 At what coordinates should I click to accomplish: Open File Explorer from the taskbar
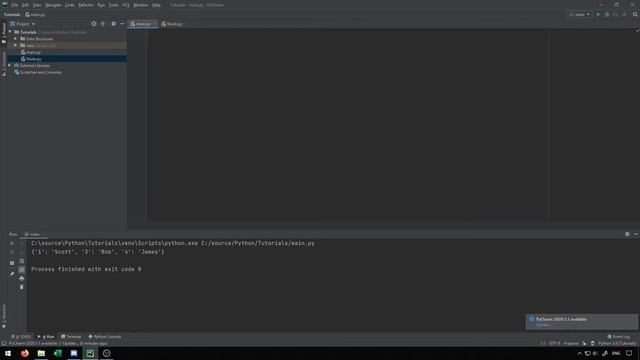pos(41,353)
